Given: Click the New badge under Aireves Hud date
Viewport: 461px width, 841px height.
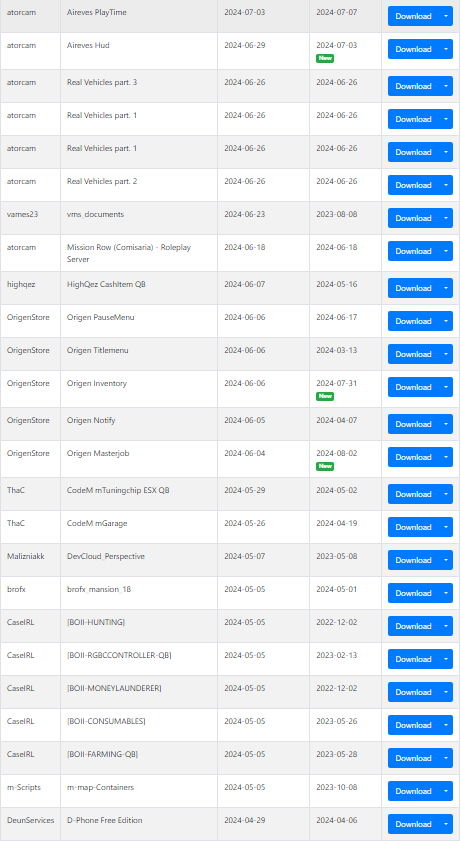Looking at the screenshot, I should [x=325, y=58].
